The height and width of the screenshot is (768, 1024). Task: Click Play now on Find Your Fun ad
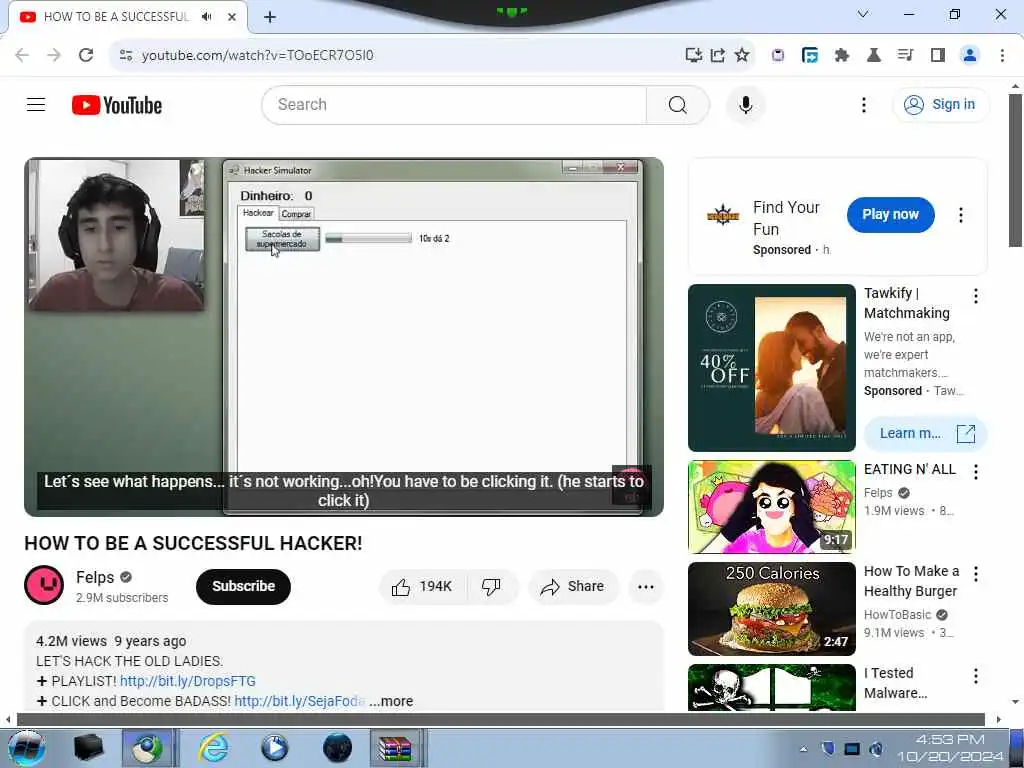(x=890, y=214)
